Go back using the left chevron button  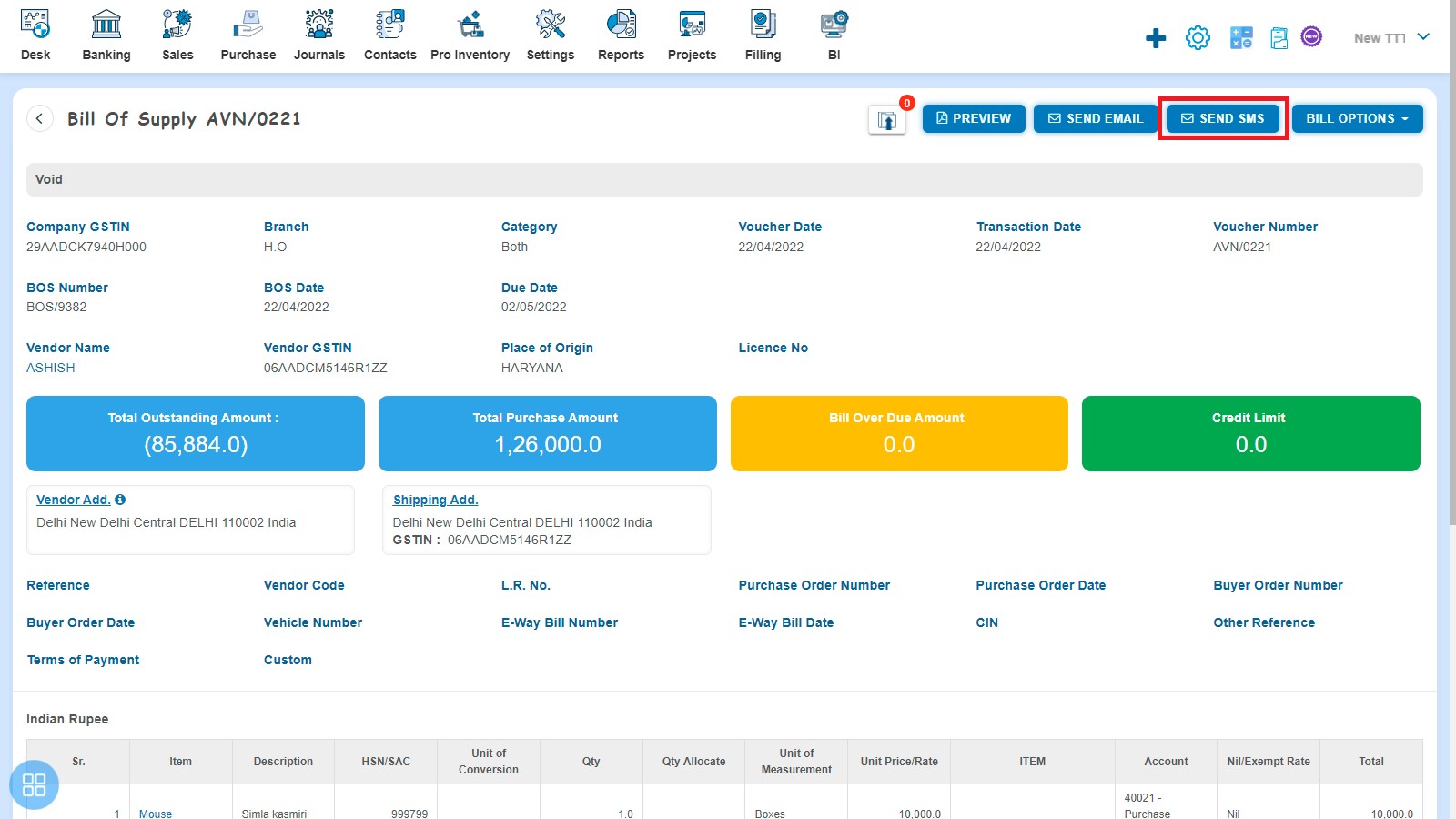pyautogui.click(x=40, y=118)
